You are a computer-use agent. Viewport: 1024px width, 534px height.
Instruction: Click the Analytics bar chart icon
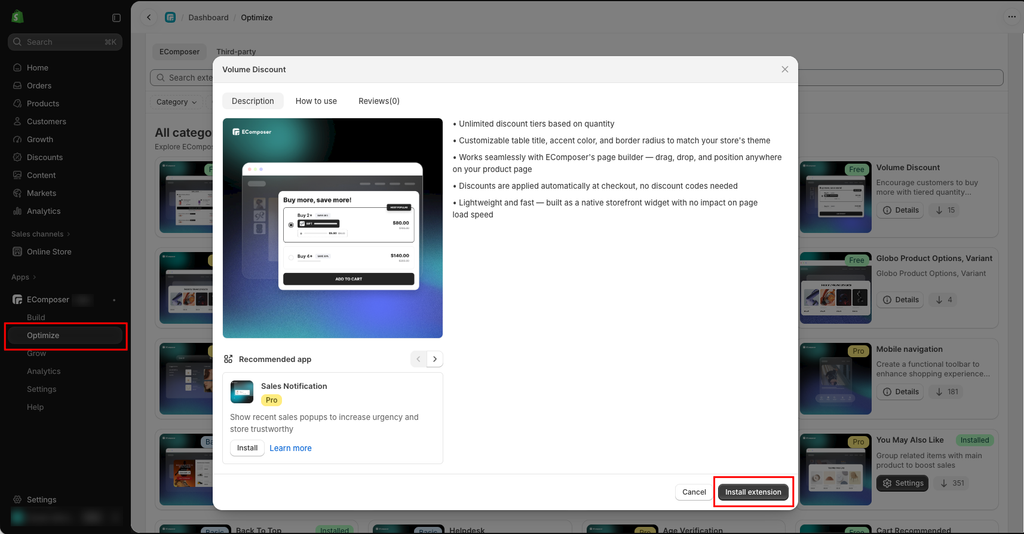(18, 212)
